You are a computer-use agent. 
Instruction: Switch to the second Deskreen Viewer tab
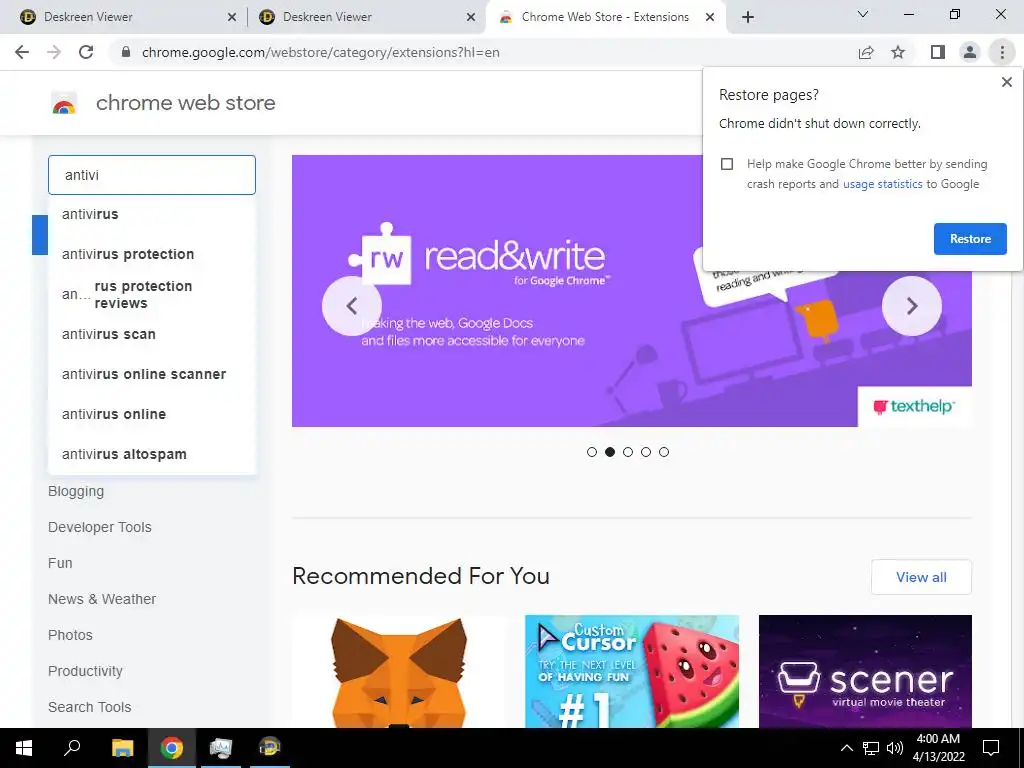click(x=366, y=18)
